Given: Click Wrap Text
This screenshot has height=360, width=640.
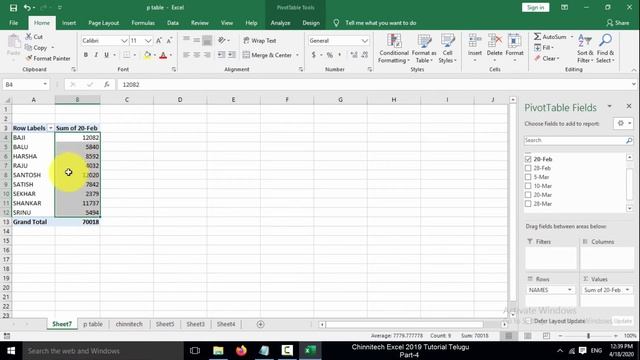Looking at the screenshot, I should pyautogui.click(x=260, y=40).
